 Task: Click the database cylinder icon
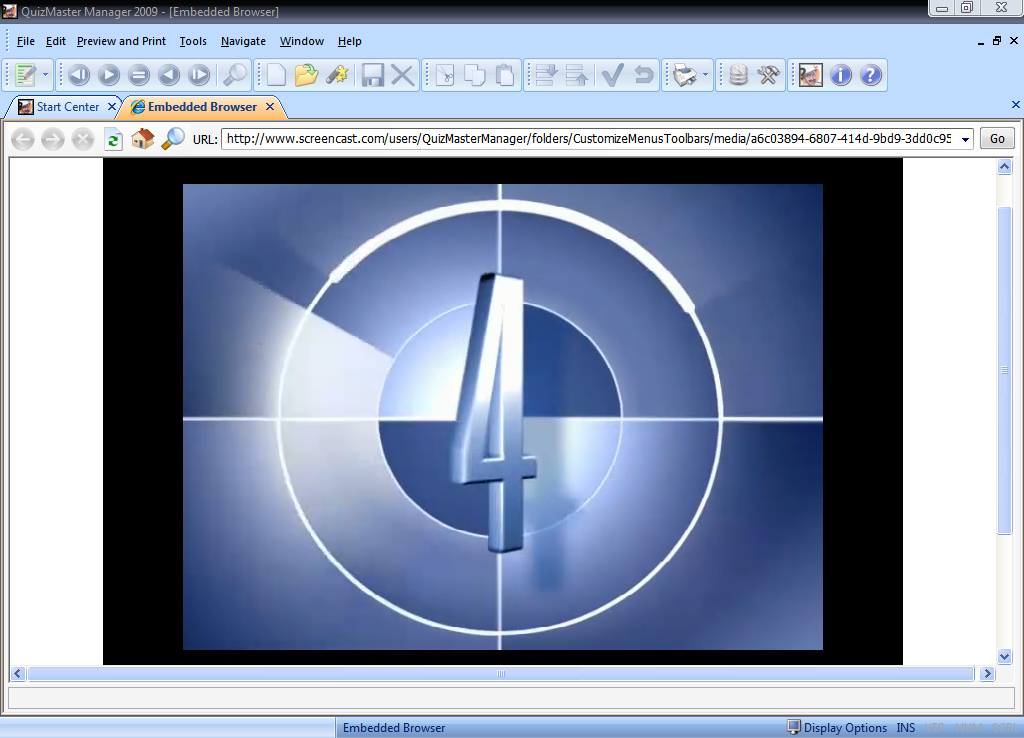click(738, 75)
